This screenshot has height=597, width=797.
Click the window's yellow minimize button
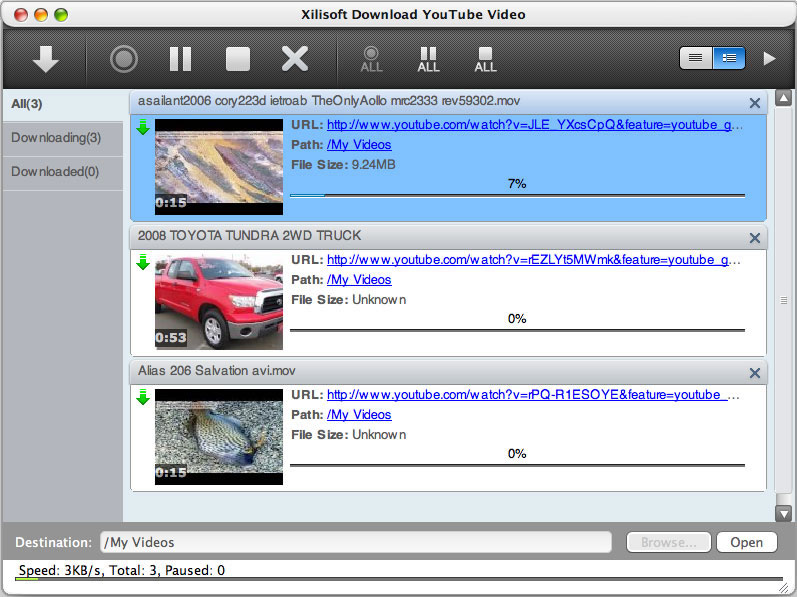pos(41,15)
